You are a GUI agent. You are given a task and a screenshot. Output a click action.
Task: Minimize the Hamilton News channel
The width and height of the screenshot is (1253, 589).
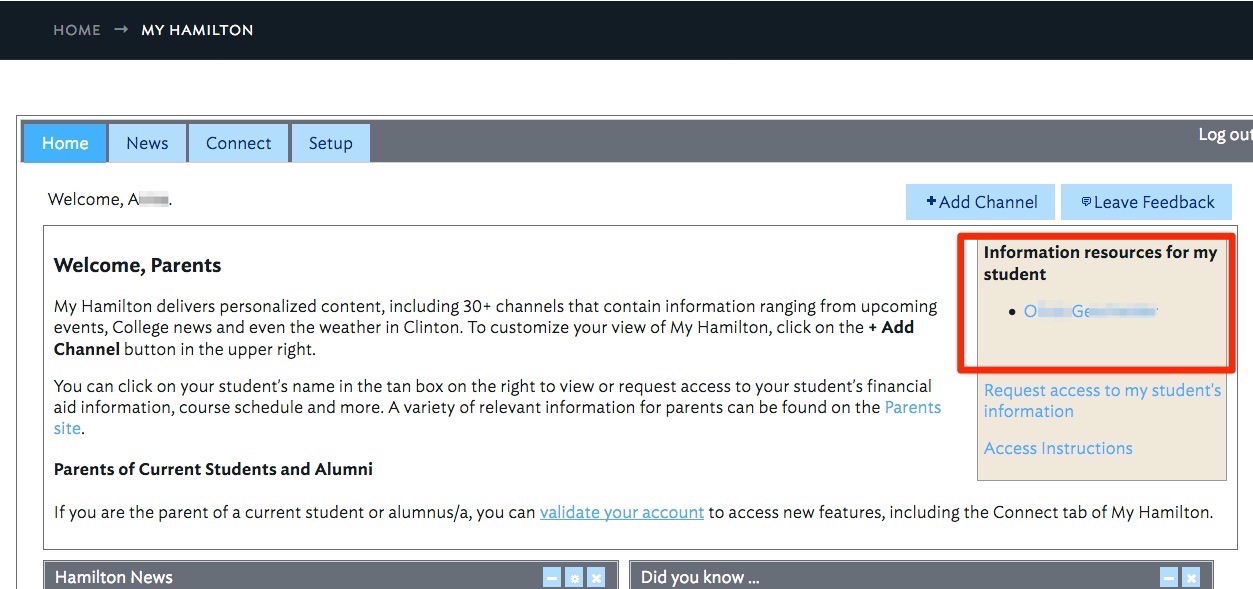point(552,577)
